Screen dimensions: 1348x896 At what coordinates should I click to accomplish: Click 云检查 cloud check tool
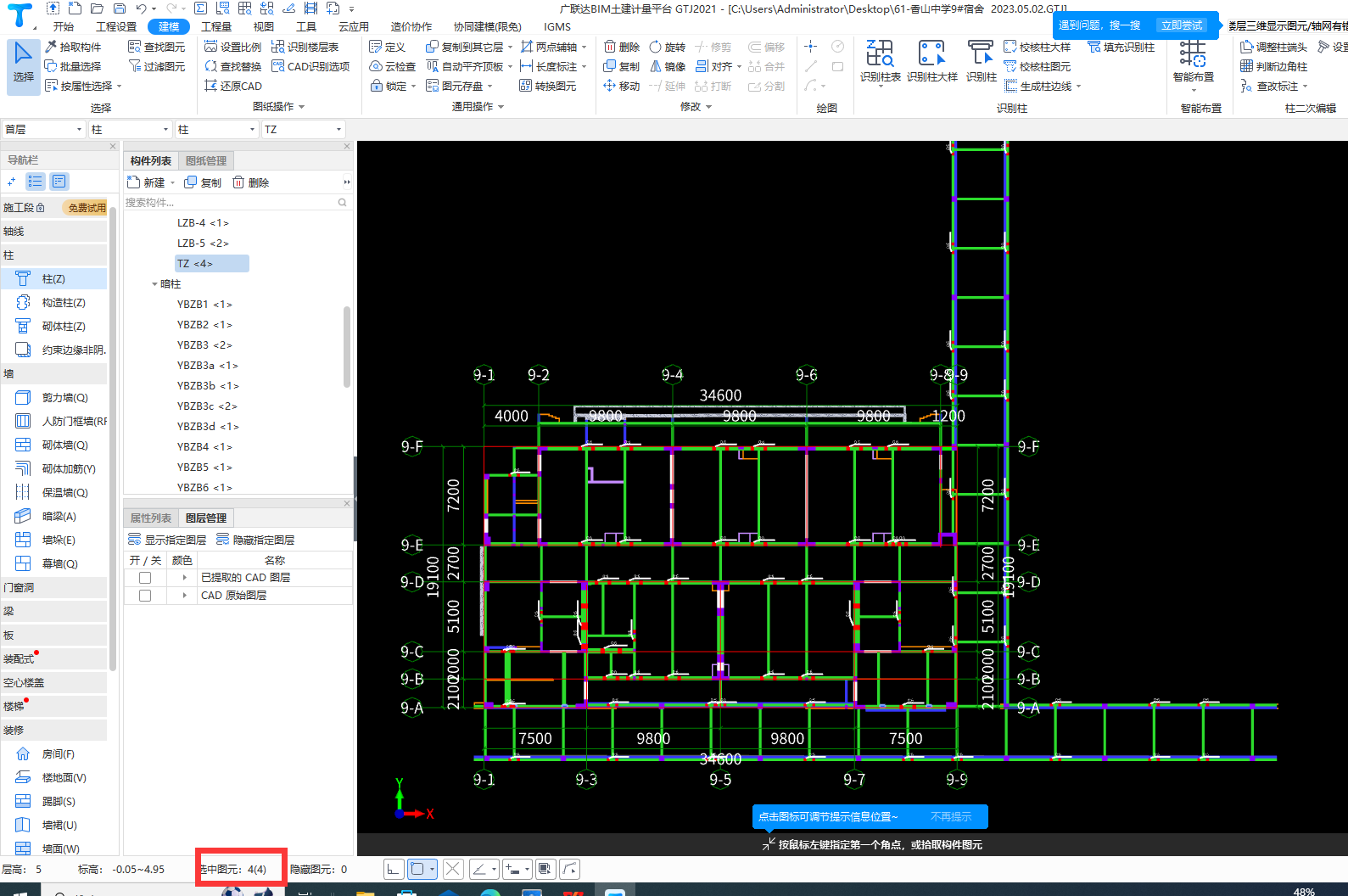(x=393, y=66)
